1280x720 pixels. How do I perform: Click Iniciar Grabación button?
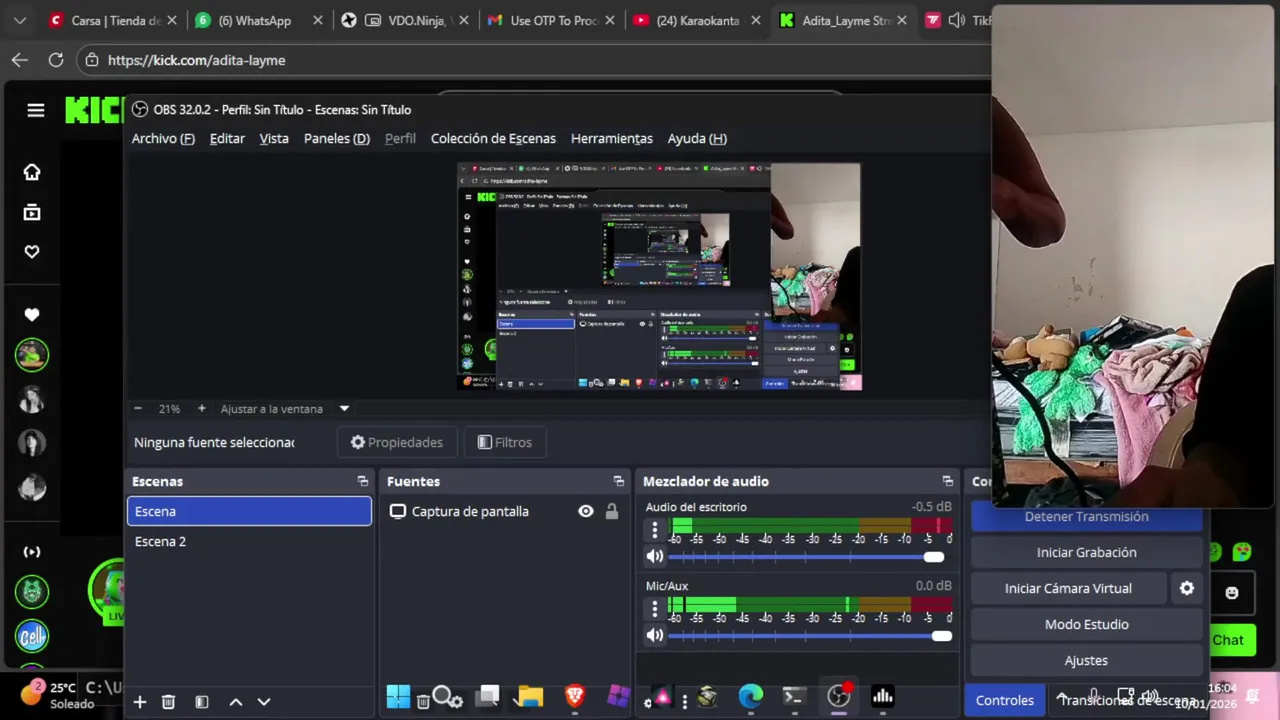pos(1086,552)
